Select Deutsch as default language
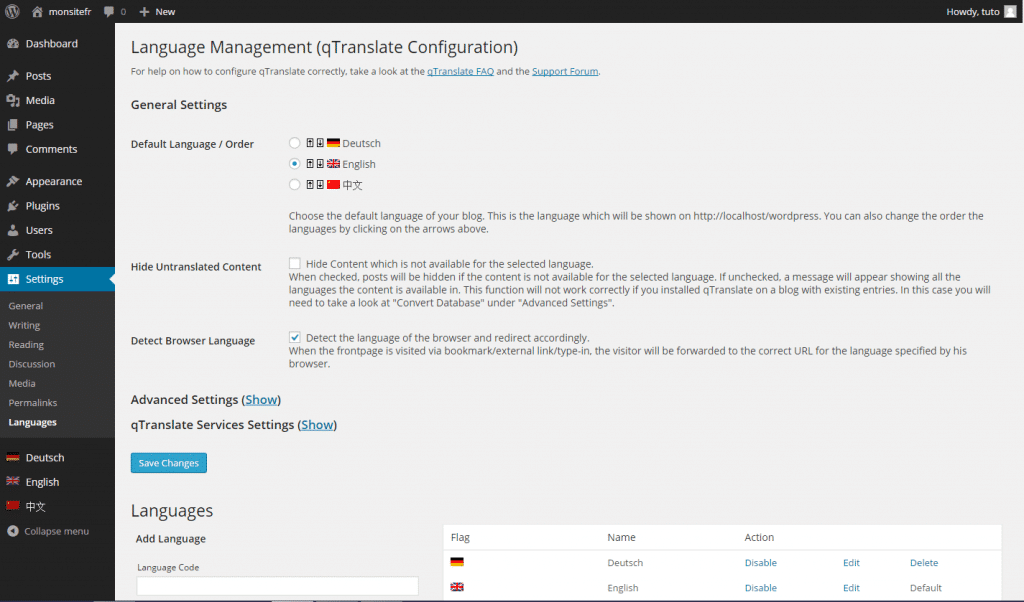The height and width of the screenshot is (602, 1024). pos(295,143)
